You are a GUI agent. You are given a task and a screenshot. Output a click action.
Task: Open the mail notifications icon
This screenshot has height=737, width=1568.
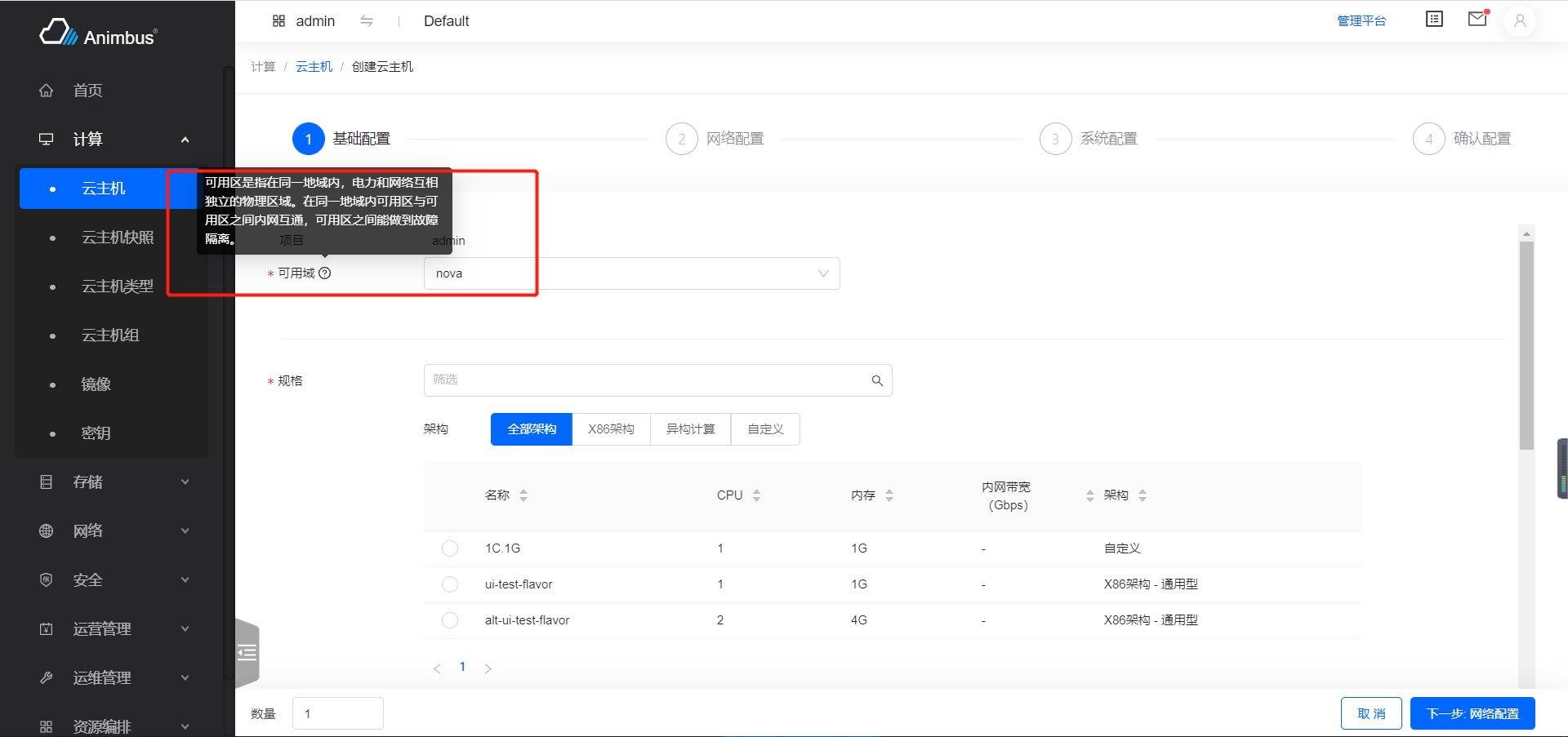click(1477, 19)
